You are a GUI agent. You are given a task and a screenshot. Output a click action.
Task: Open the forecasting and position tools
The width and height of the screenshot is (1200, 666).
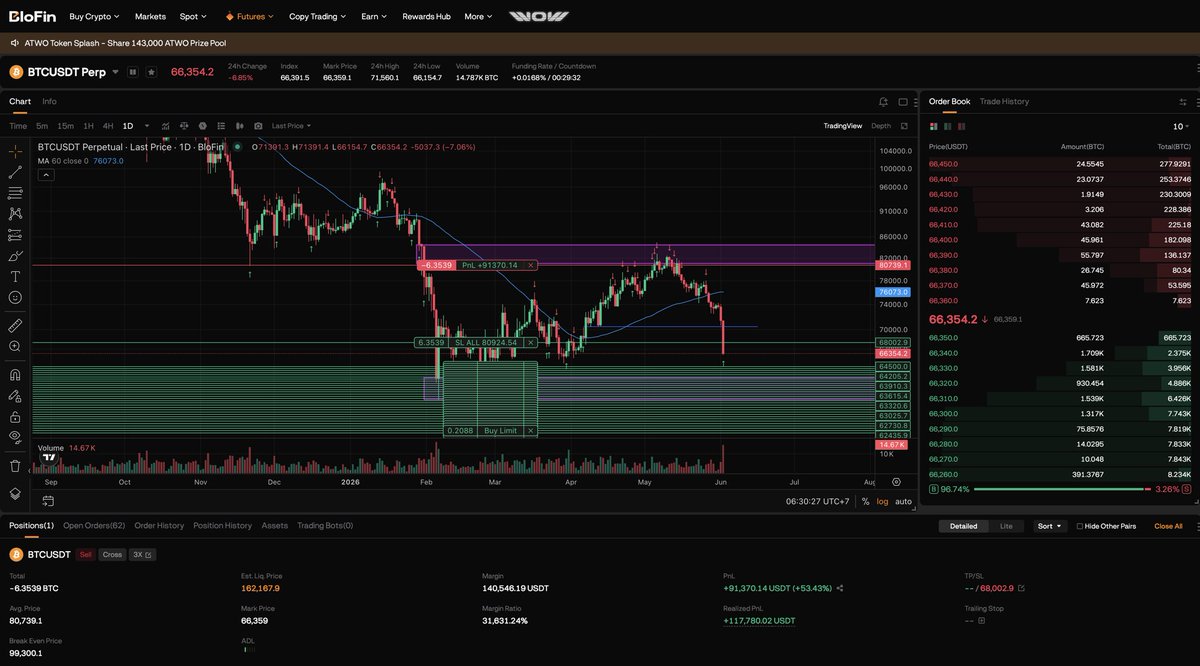coord(15,235)
